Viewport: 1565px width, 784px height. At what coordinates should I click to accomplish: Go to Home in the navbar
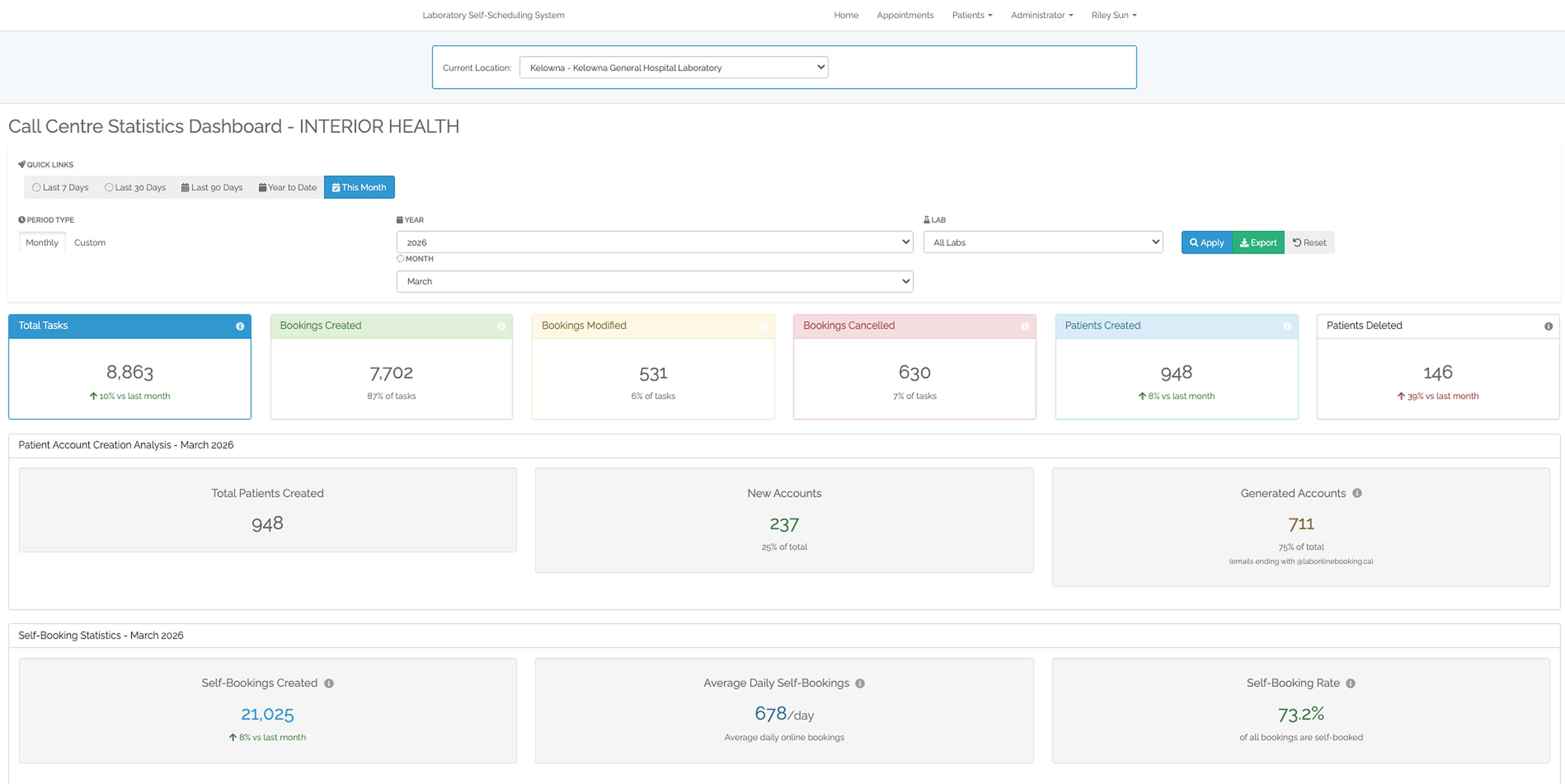click(x=846, y=15)
